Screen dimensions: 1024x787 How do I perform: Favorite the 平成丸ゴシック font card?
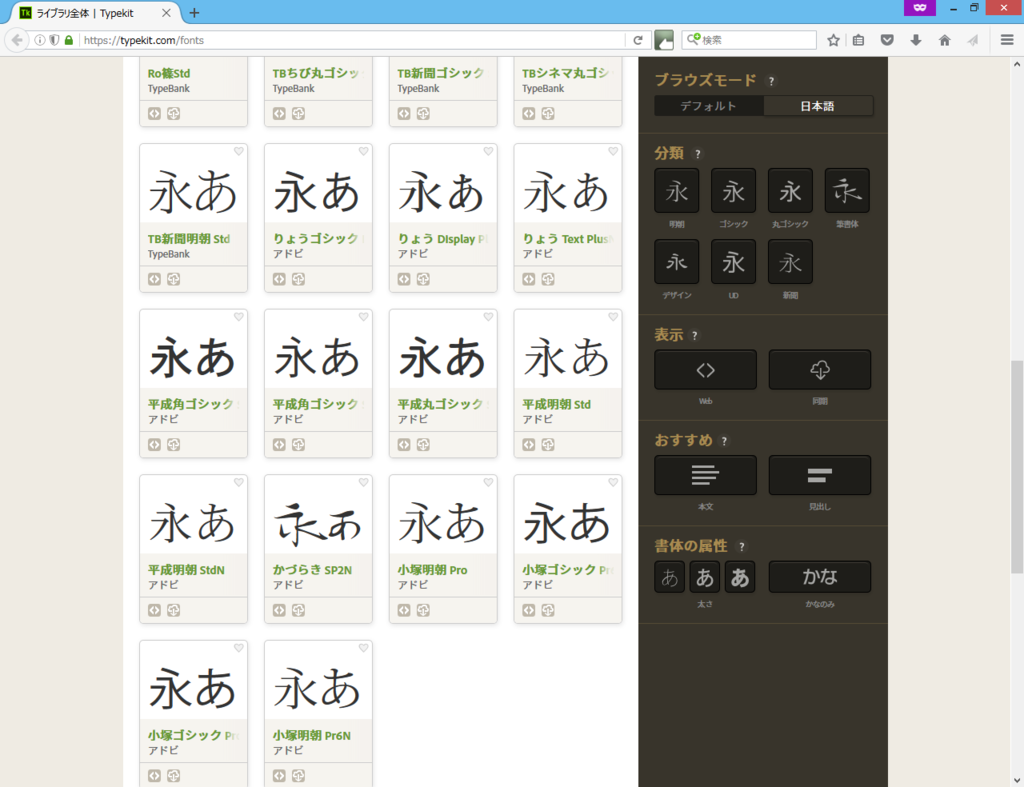point(488,317)
